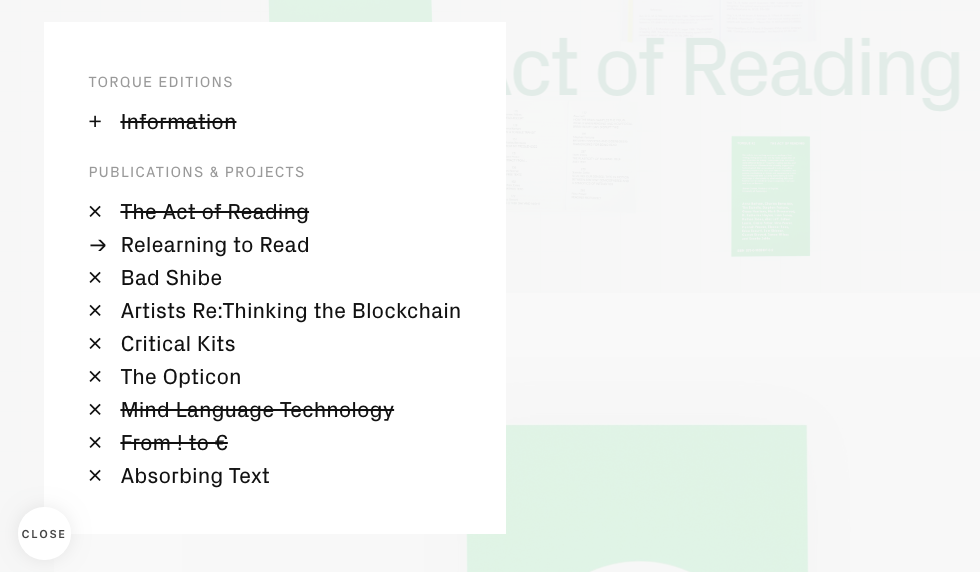The image size is (980, 572).
Task: Click the X icon beside Bad Shibe
Action: (95, 278)
